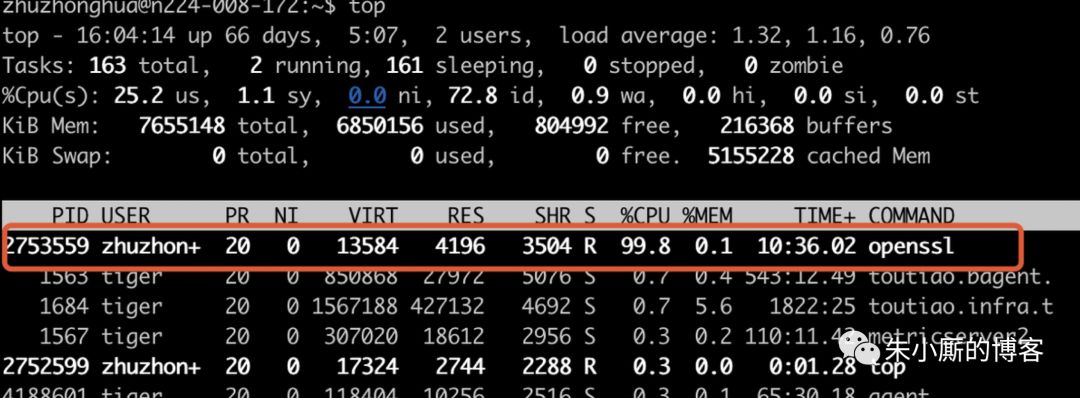Click the 10:36.02 time value

point(806,246)
